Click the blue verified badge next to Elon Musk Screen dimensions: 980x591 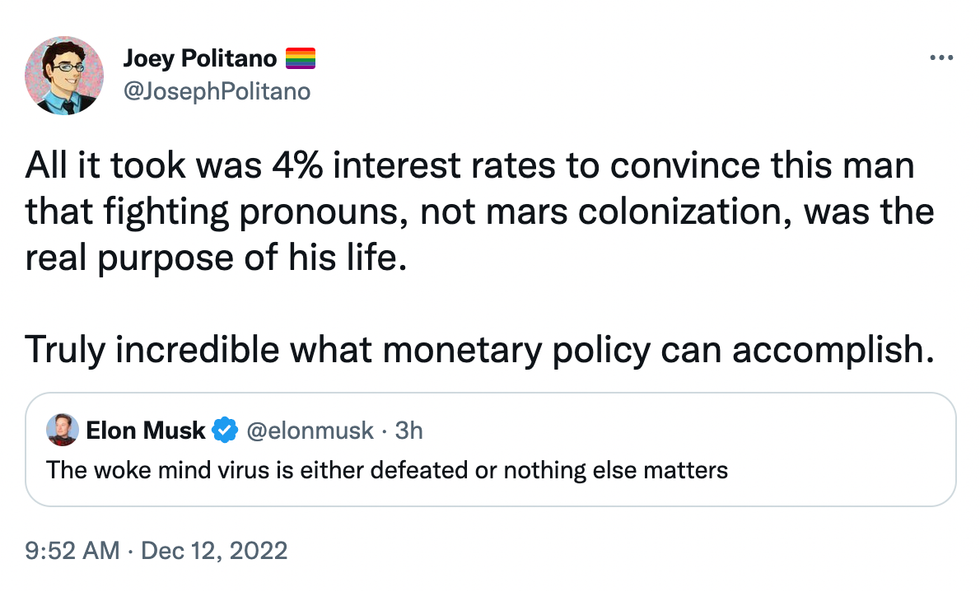click(x=226, y=431)
